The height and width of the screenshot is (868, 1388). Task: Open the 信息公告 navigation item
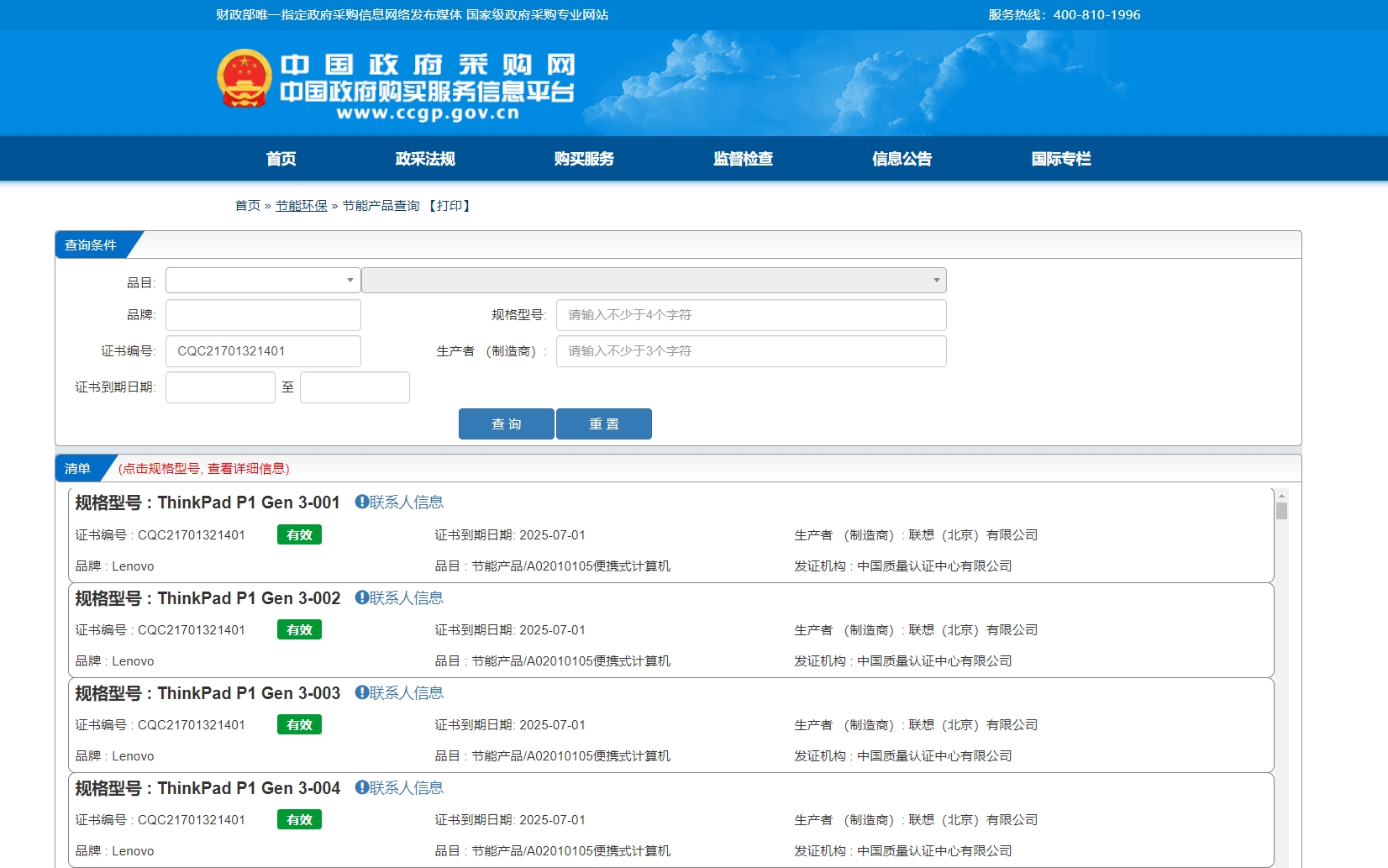click(x=902, y=159)
